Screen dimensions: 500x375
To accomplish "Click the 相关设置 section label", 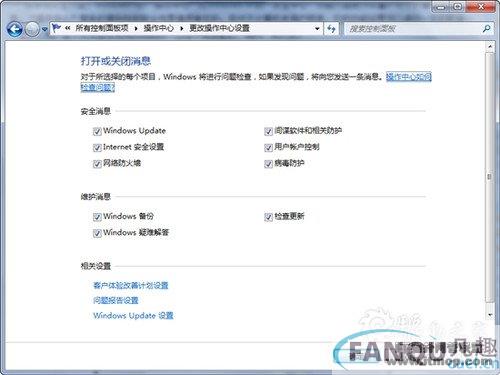I will (96, 266).
